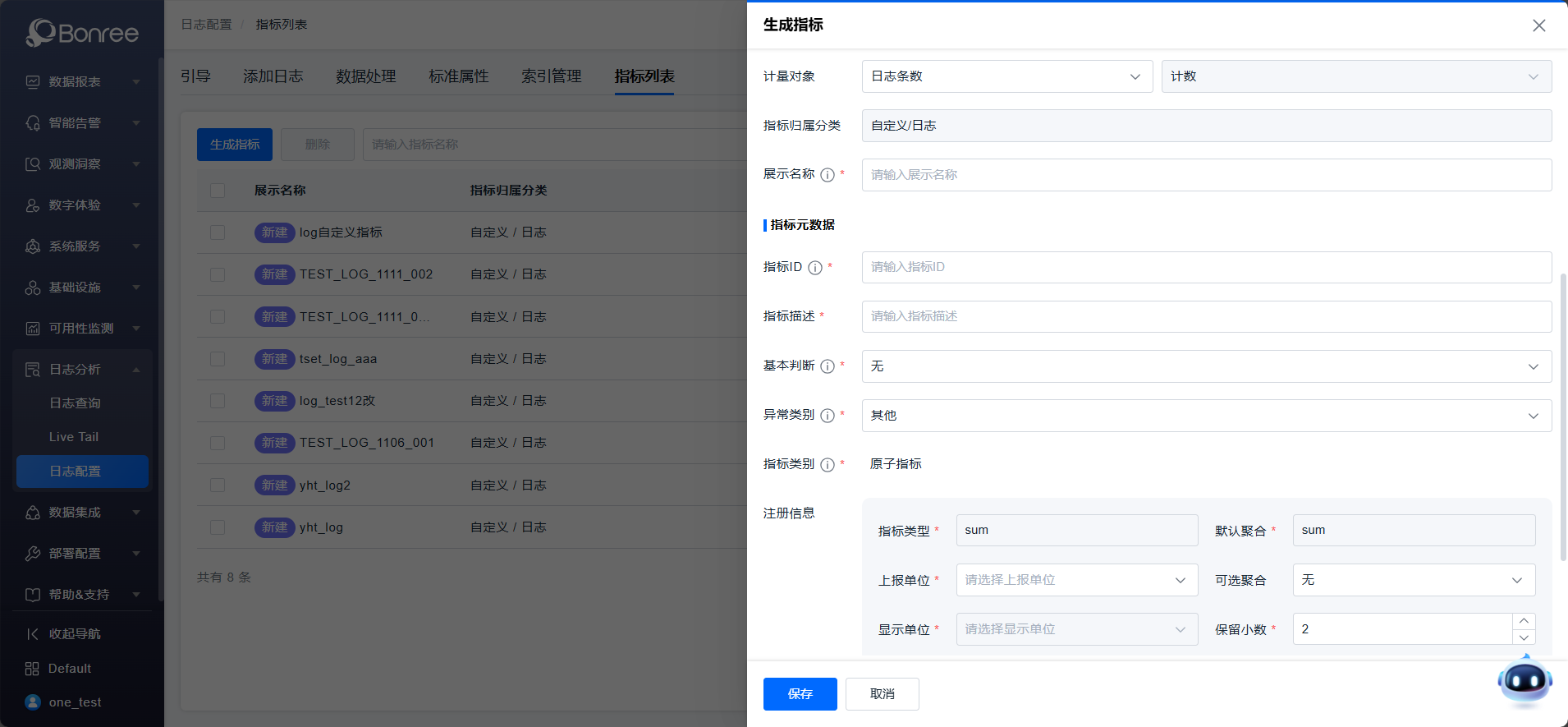Open 日志查询 in the sidebar menu
This screenshot has width=1568, height=727.
click(x=75, y=403)
